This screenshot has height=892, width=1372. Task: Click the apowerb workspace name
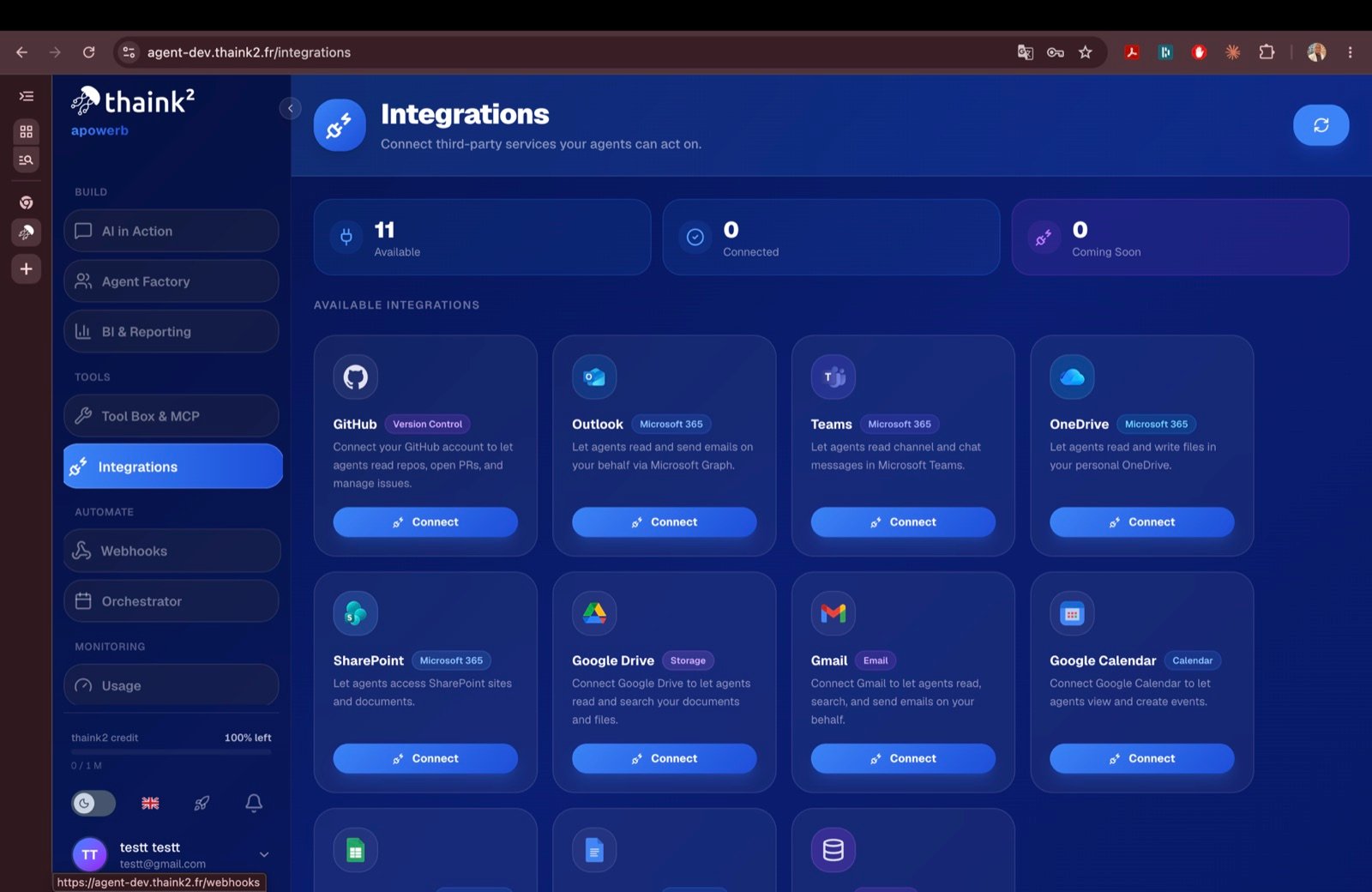[99, 130]
